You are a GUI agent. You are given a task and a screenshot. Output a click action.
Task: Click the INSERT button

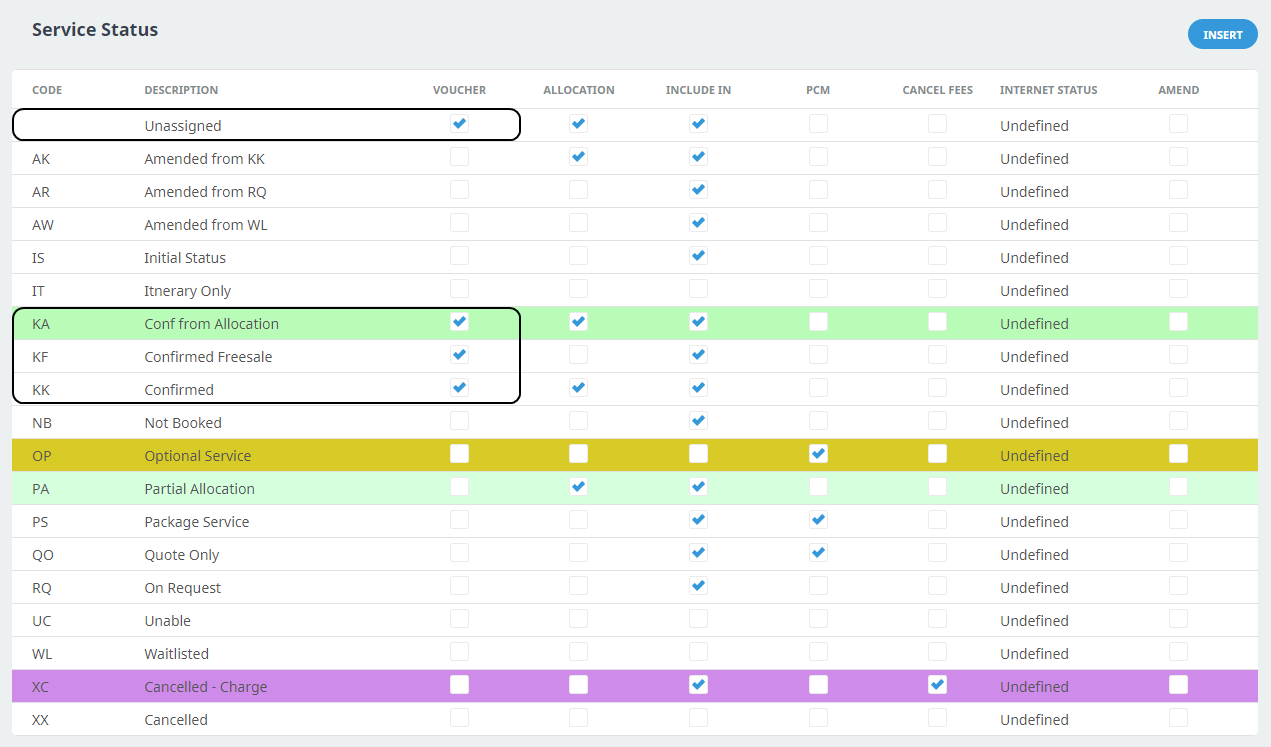(x=1222, y=35)
